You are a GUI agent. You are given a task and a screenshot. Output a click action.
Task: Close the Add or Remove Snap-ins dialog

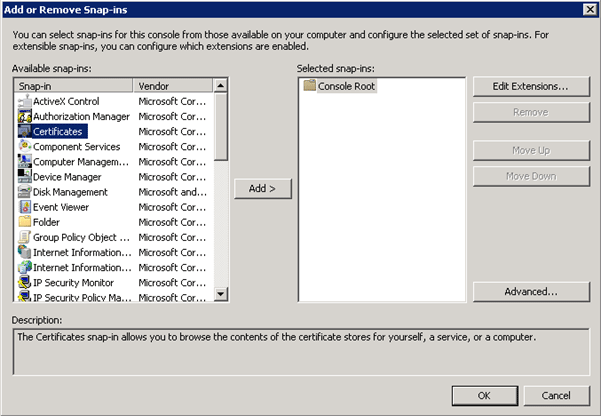[x=590, y=10]
